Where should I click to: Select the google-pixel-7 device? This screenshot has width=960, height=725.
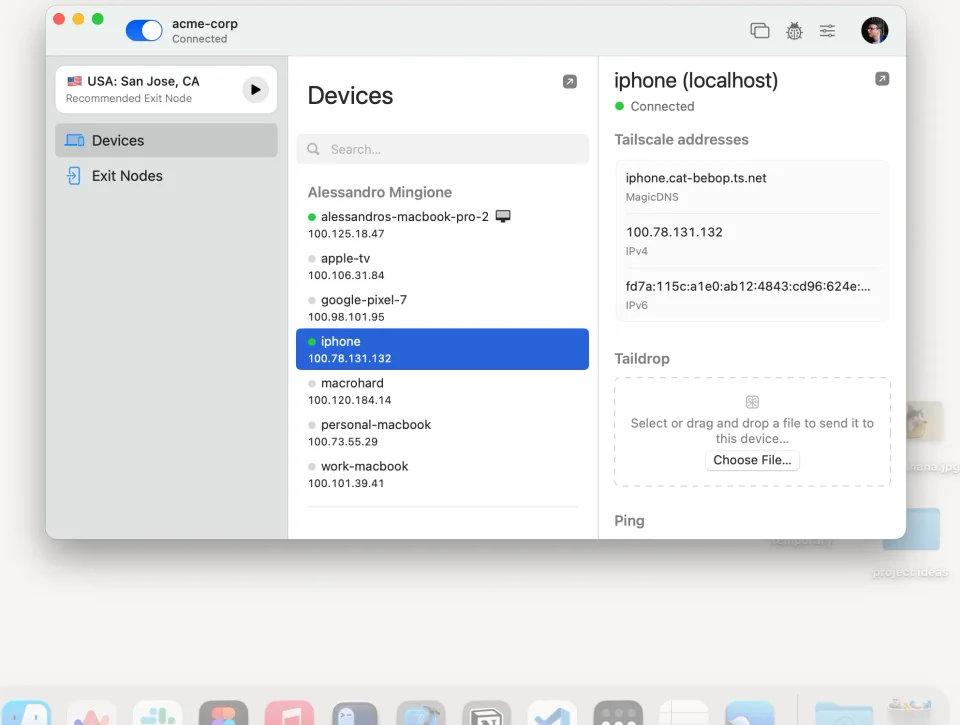[x=442, y=308]
